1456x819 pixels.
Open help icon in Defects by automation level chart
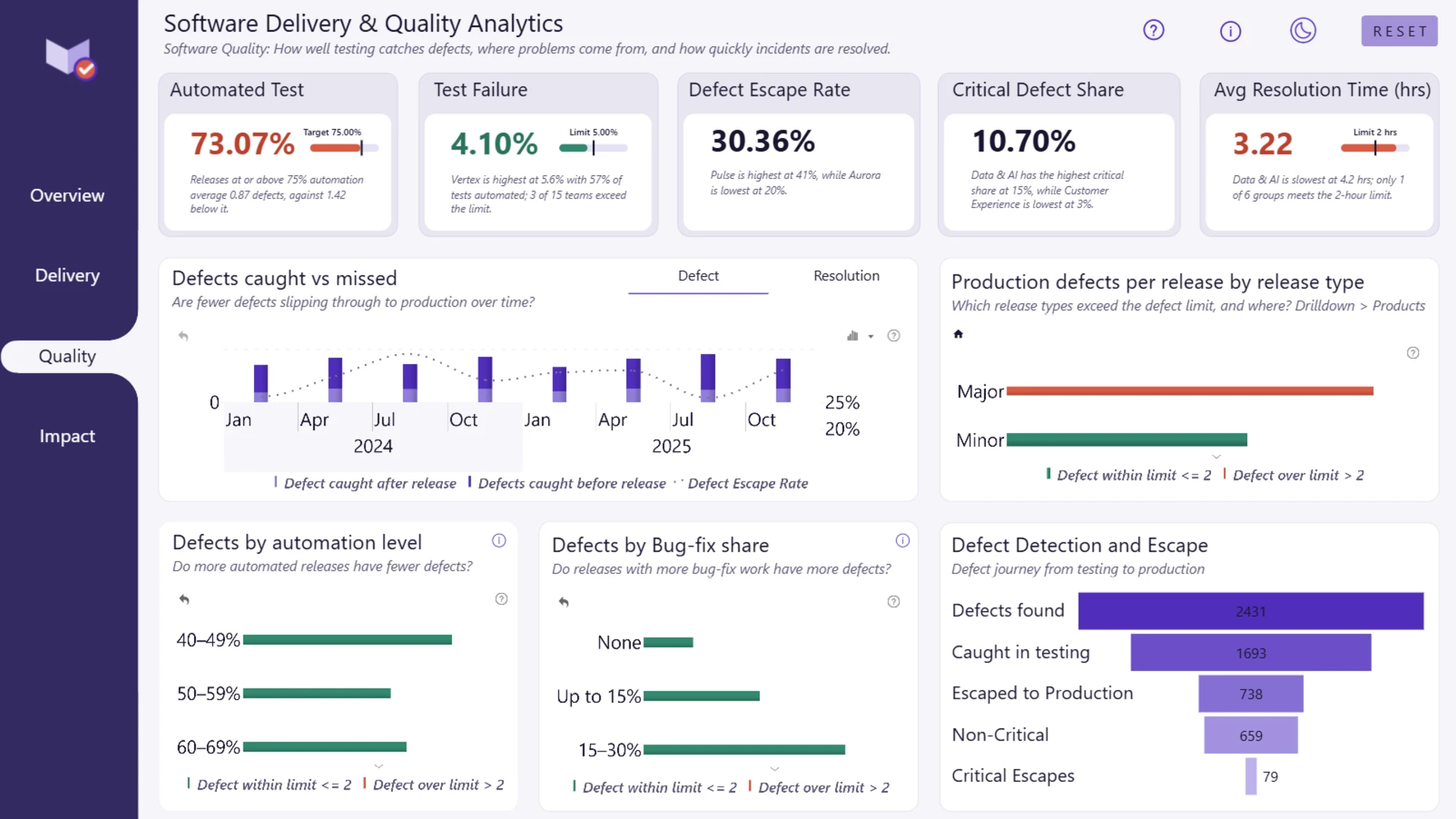501,599
